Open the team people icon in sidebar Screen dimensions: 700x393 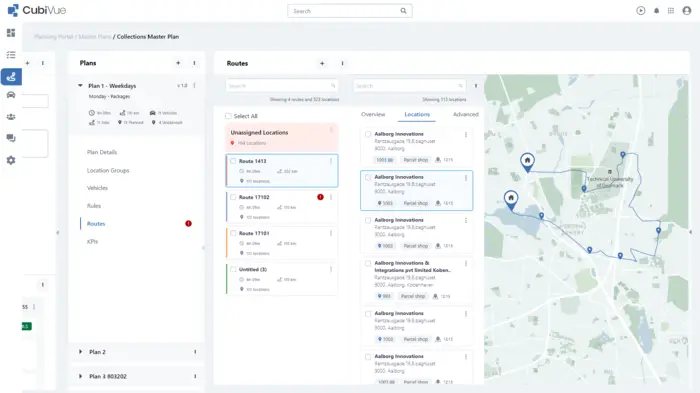11,117
